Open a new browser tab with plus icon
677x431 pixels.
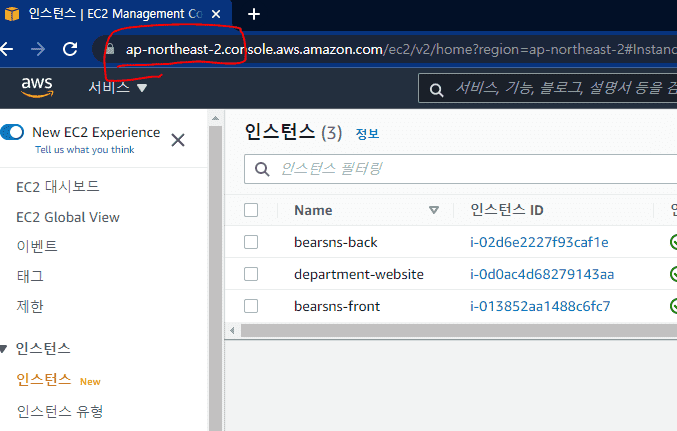click(254, 14)
